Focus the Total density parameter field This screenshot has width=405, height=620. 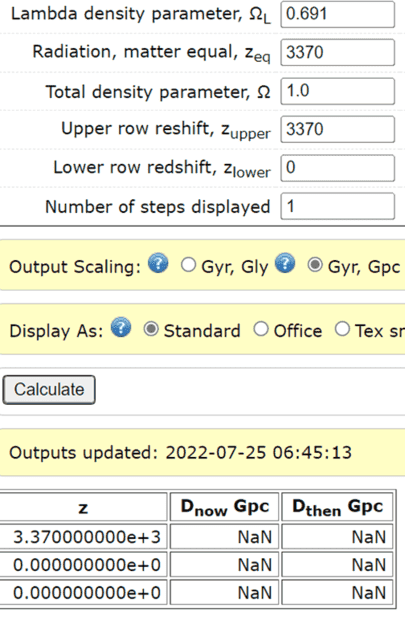tap(338, 91)
